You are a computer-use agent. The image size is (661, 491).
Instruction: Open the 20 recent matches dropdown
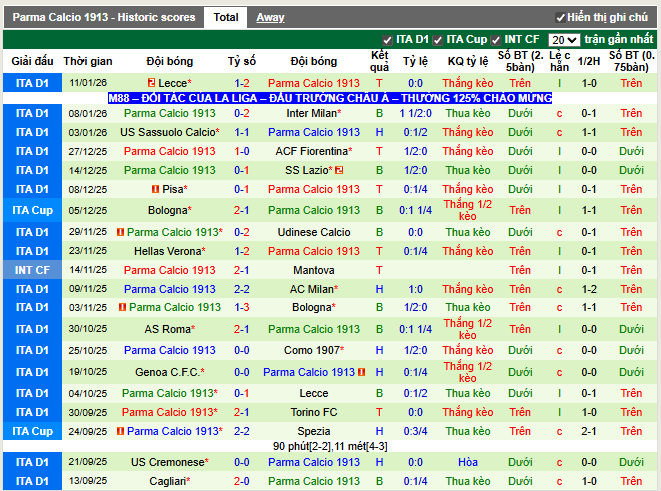pyautogui.click(x=564, y=40)
